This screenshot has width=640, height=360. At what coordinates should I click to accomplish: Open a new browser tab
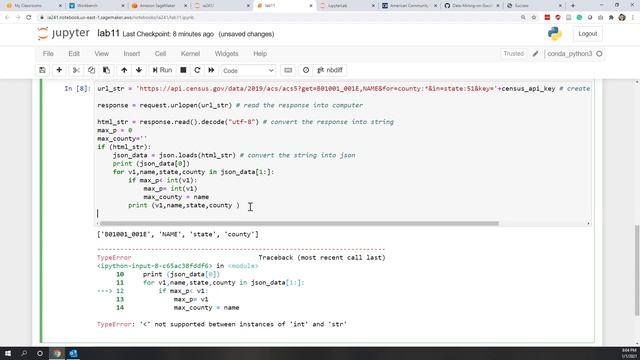pyautogui.click(x=573, y=6)
